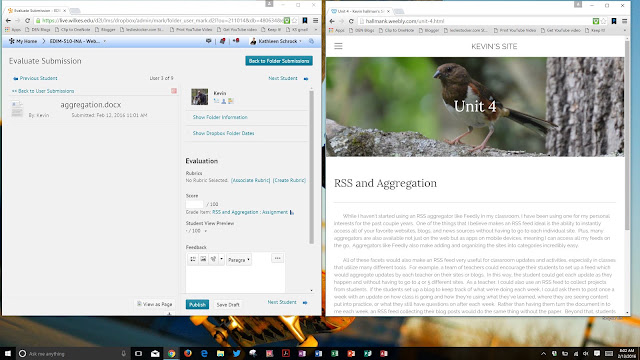This screenshot has height=360, width=640.
Task: Open Twitter app from the taskbar
Action: (x=237, y=353)
